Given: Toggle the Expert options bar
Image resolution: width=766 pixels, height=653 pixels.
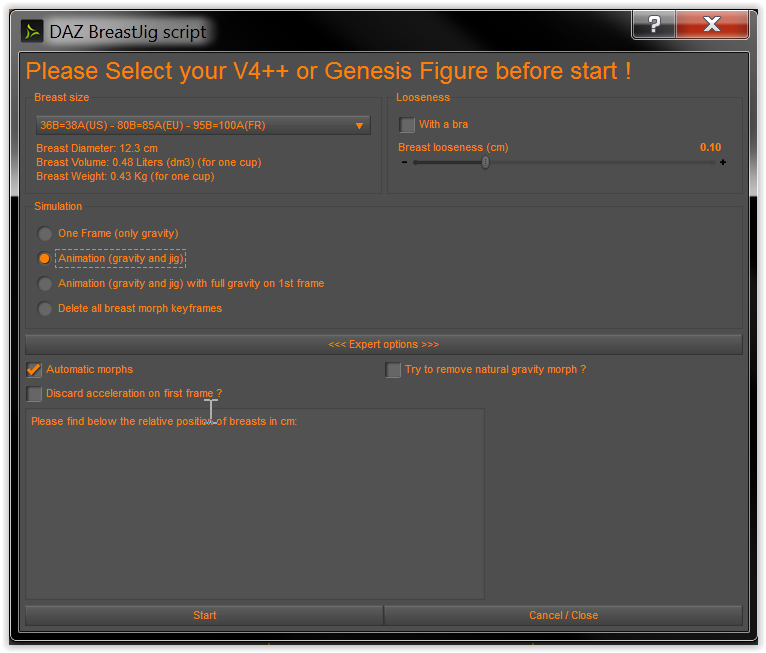Looking at the screenshot, I should tap(383, 344).
